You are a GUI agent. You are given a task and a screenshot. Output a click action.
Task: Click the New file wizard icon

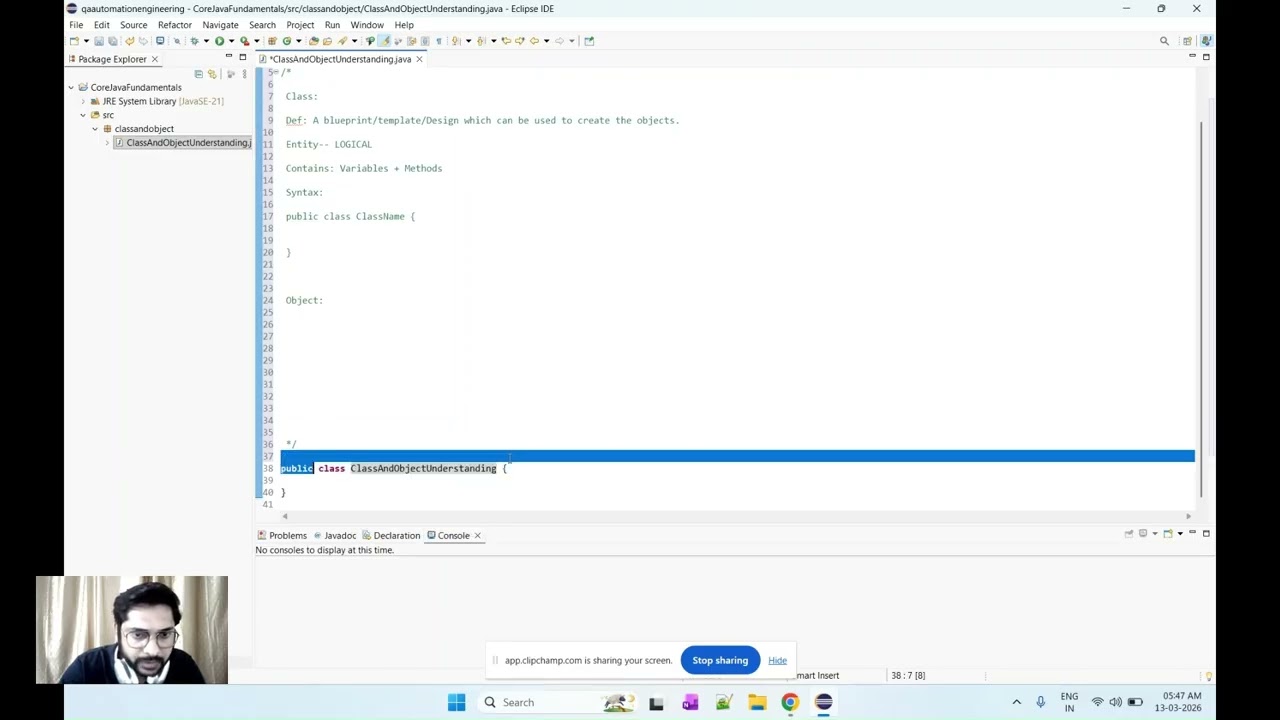pyautogui.click(x=75, y=41)
